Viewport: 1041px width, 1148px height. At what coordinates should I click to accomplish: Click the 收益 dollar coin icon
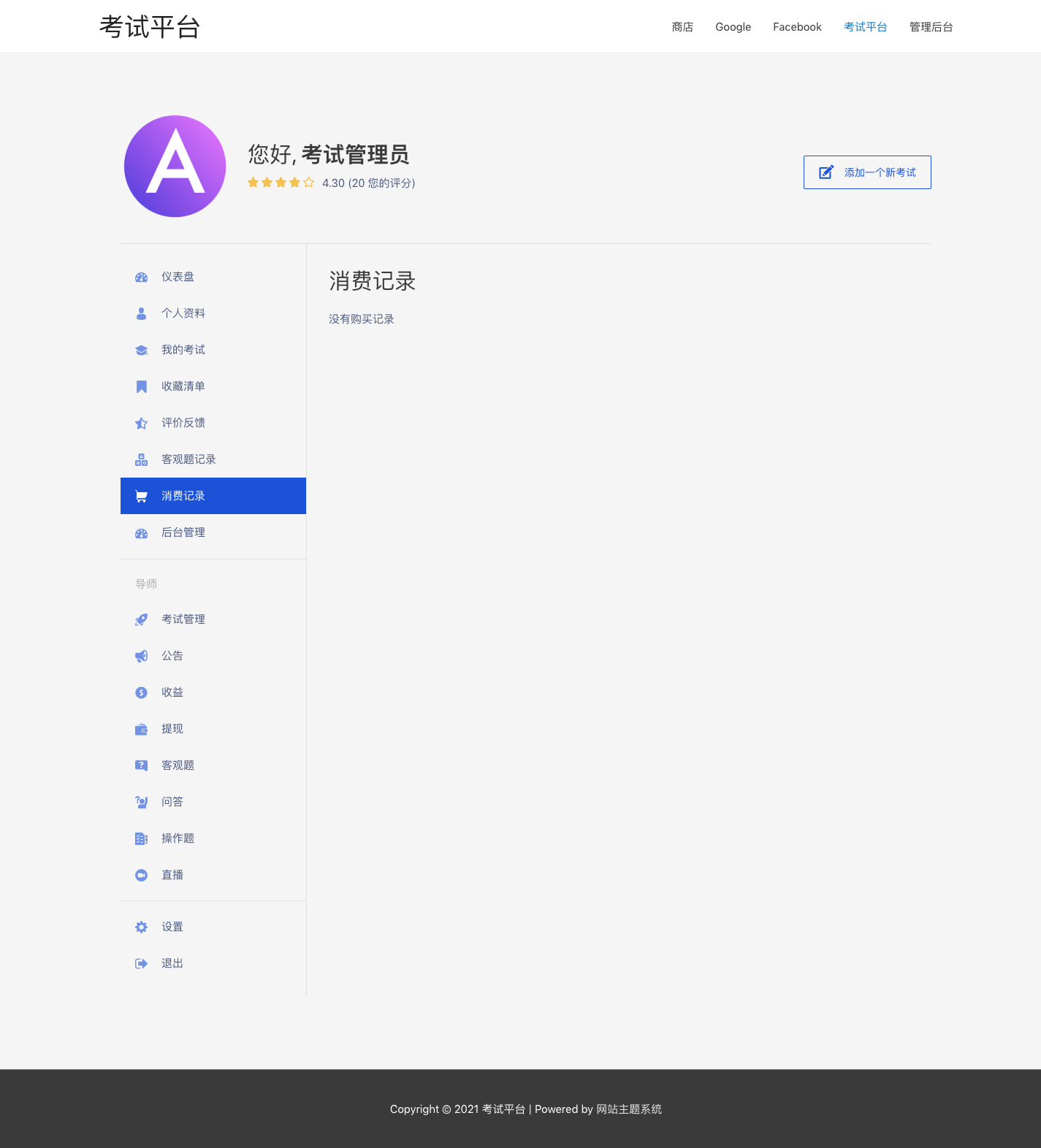(142, 693)
